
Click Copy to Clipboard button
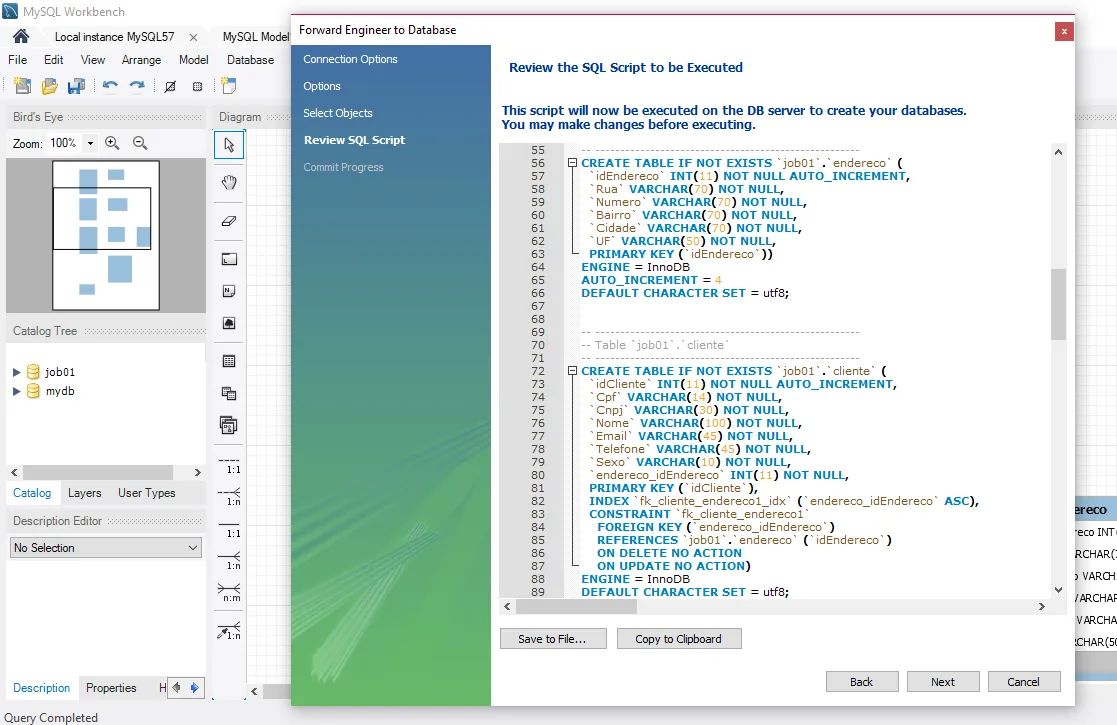[x=679, y=639]
